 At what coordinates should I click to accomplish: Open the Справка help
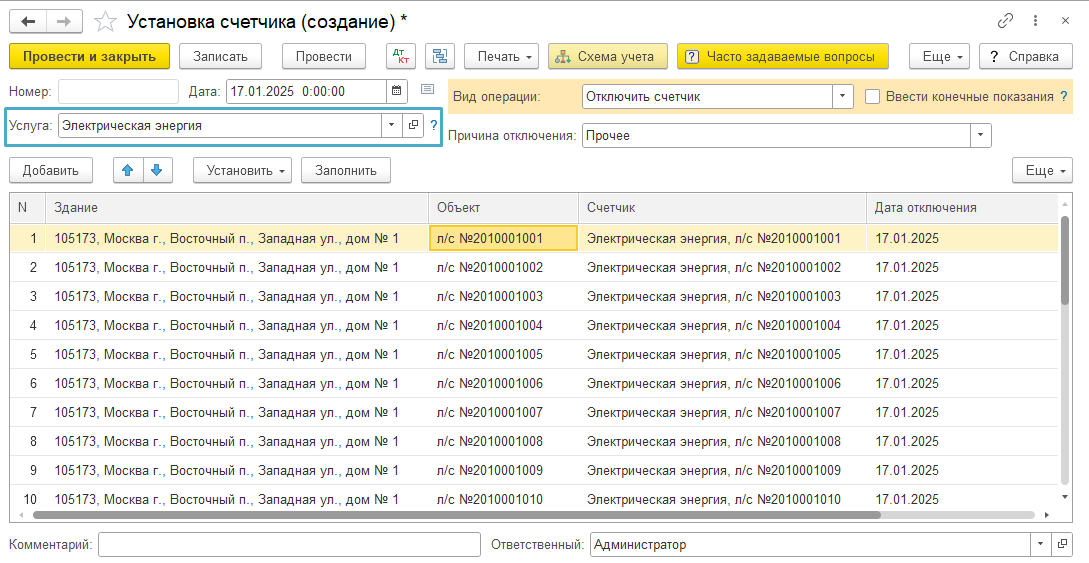click(1026, 56)
